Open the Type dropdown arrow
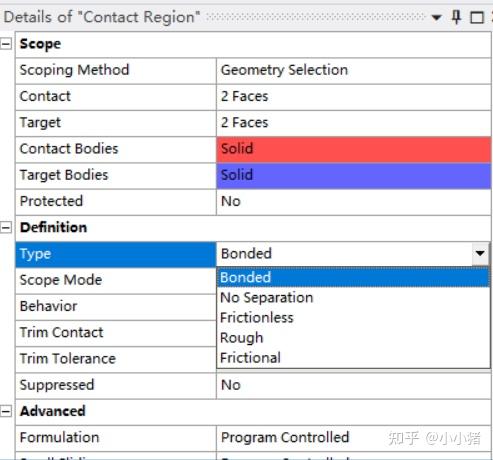 point(480,254)
